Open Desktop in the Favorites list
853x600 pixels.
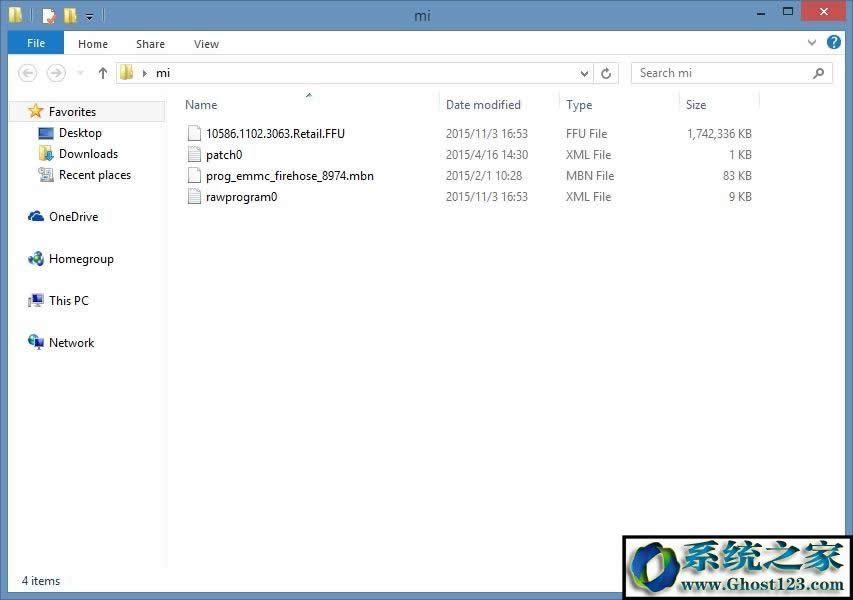[80, 133]
